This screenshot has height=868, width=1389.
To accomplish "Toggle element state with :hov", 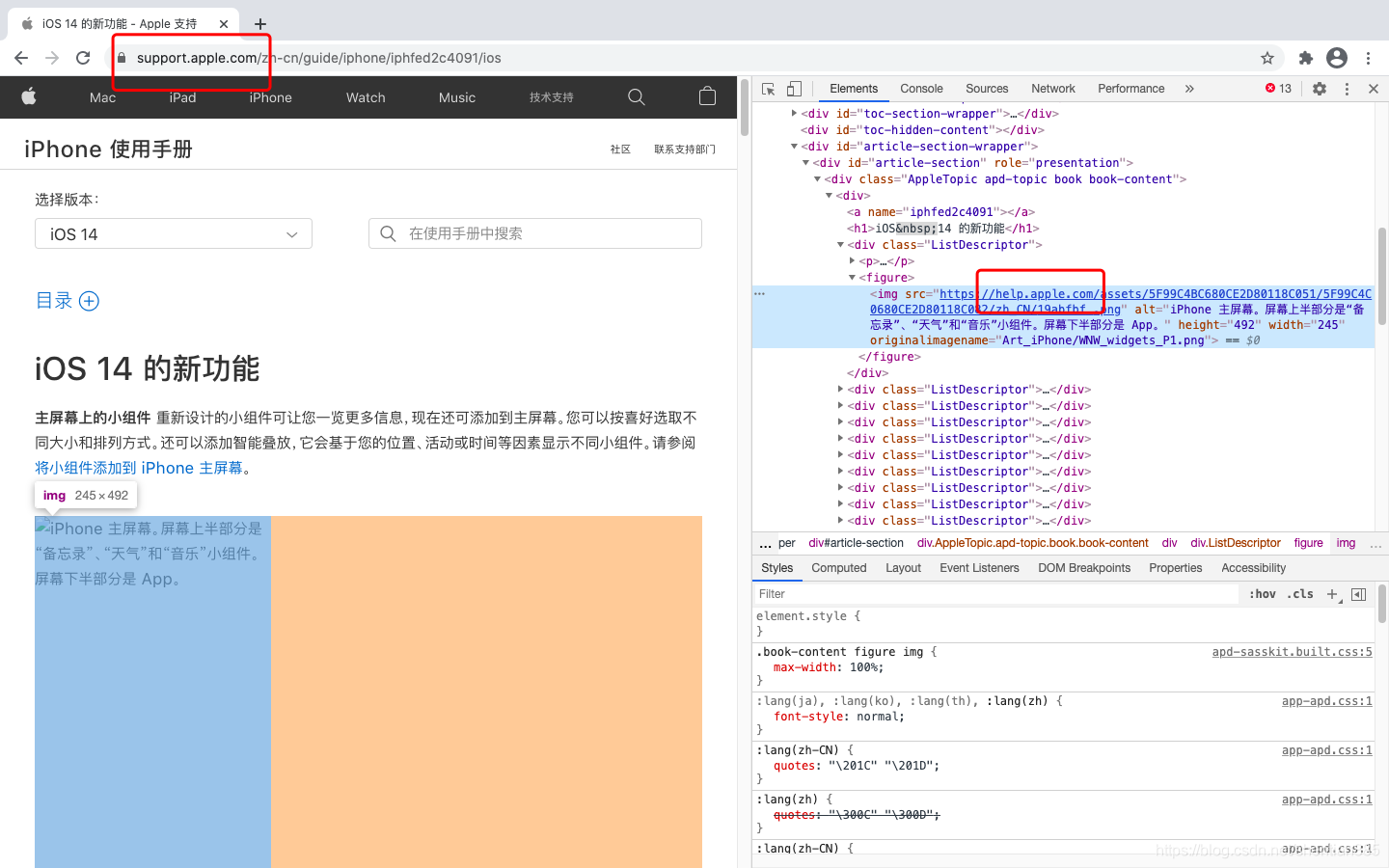I will click(x=1262, y=594).
